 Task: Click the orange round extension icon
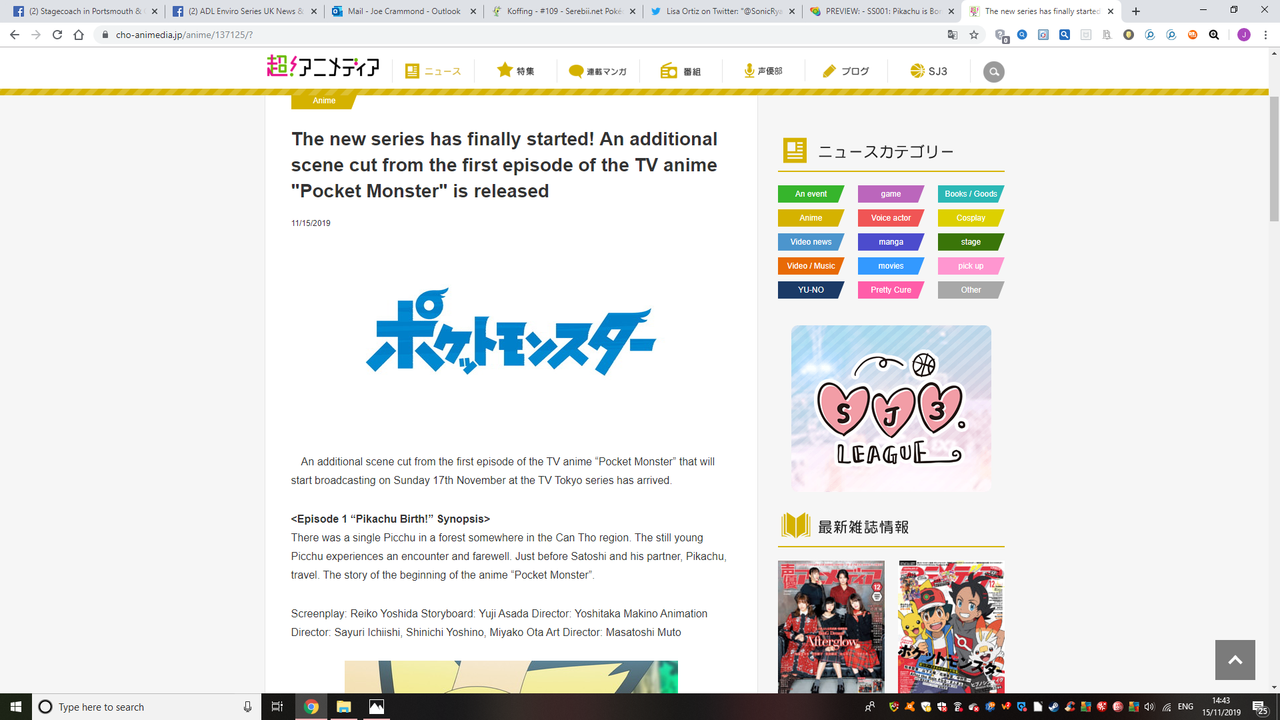click(1193, 34)
